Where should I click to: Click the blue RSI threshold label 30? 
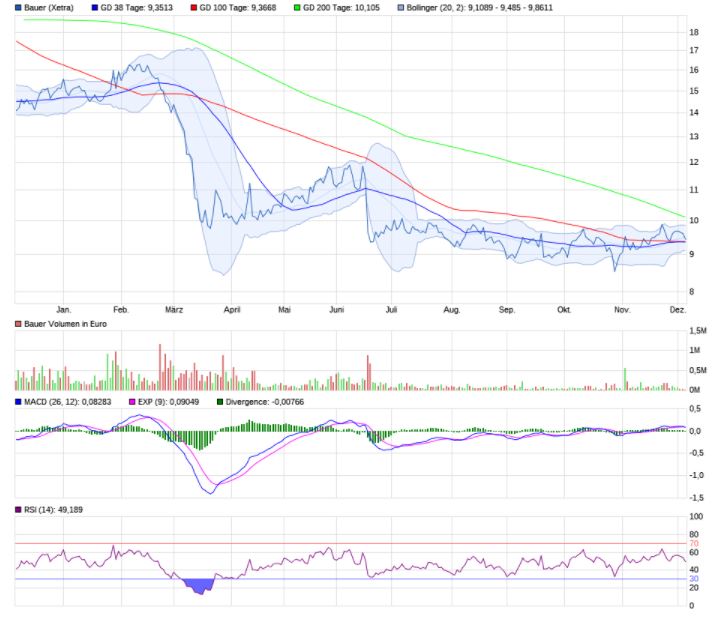[x=694, y=579]
